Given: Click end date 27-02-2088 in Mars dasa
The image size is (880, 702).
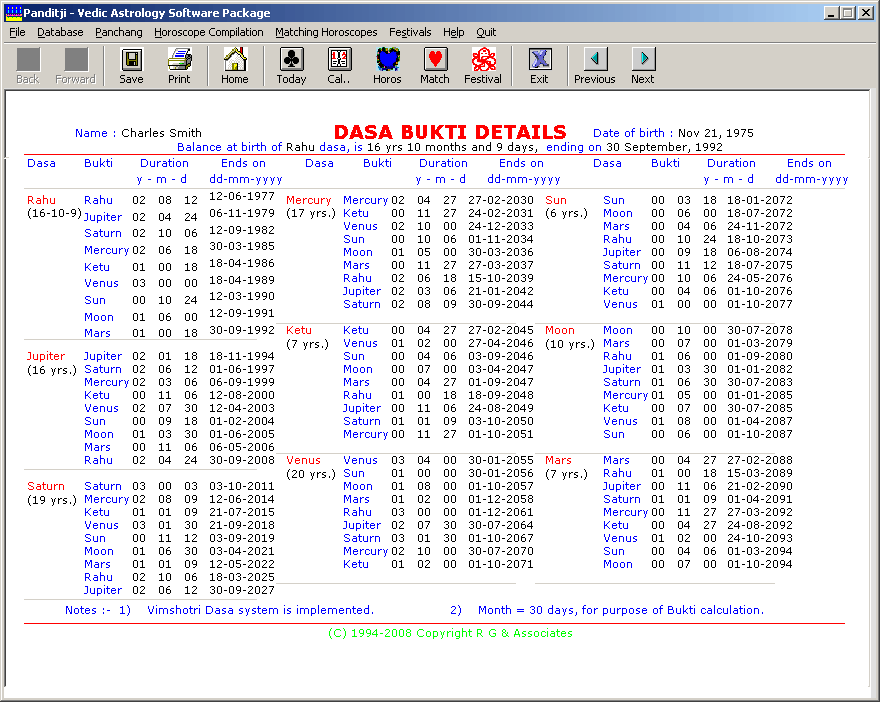Looking at the screenshot, I should click(760, 460).
